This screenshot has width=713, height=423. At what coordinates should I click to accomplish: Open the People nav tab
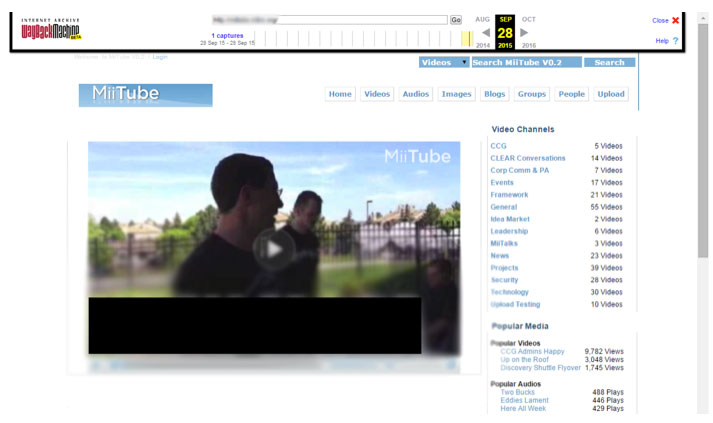click(572, 94)
